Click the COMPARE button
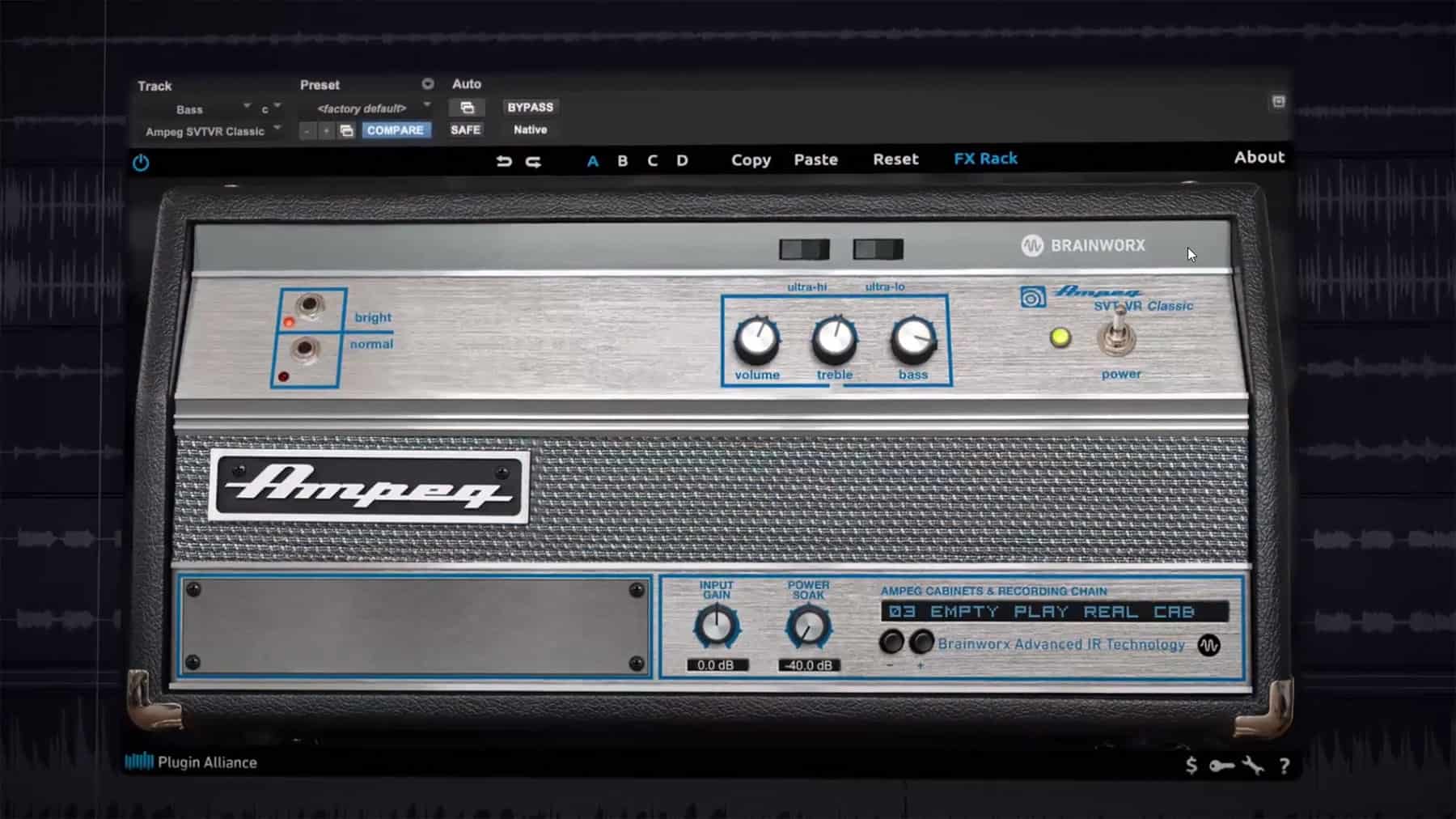The image size is (1456, 819). [396, 129]
